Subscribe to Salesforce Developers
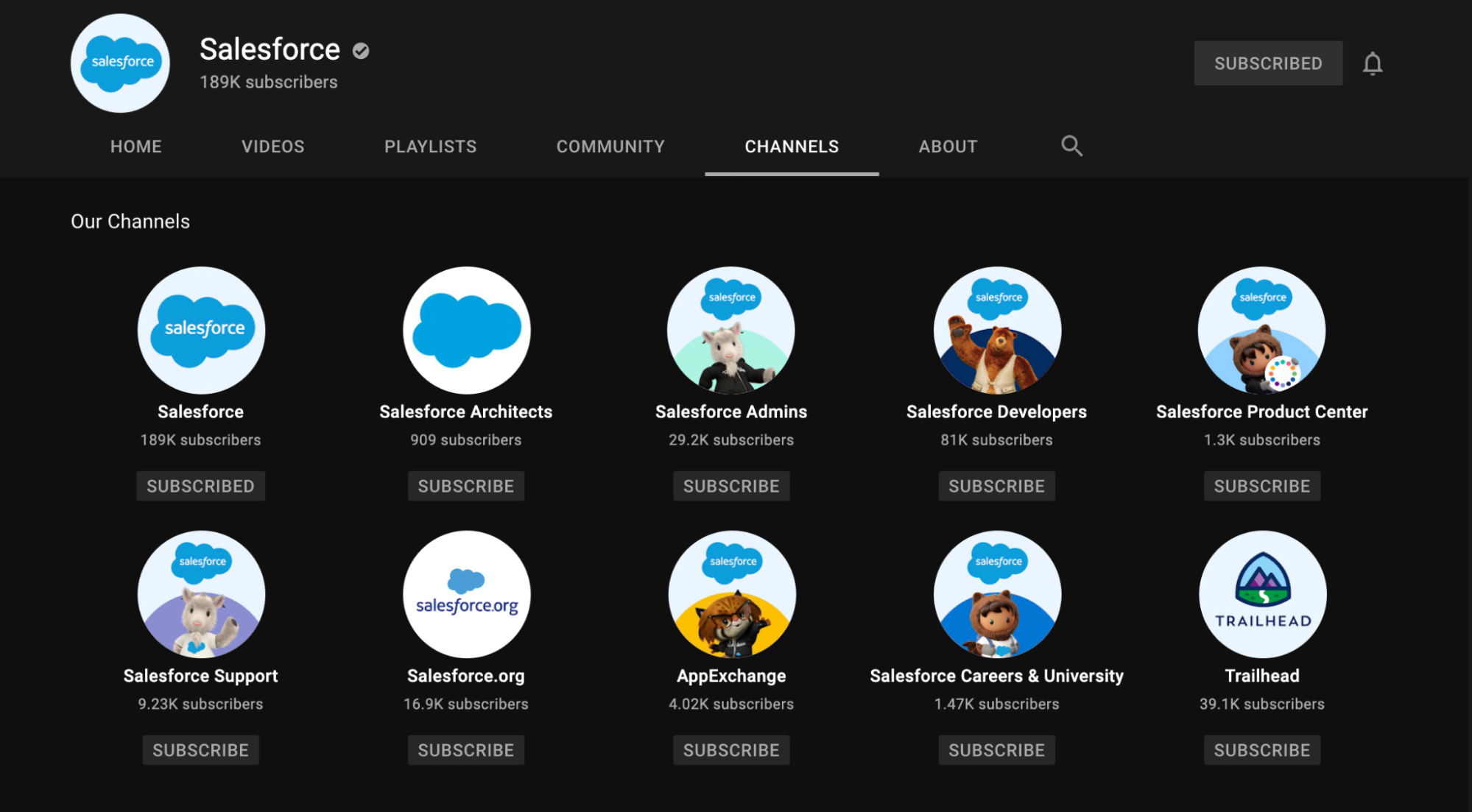Image resolution: width=1472 pixels, height=812 pixels. pyautogui.click(x=996, y=486)
